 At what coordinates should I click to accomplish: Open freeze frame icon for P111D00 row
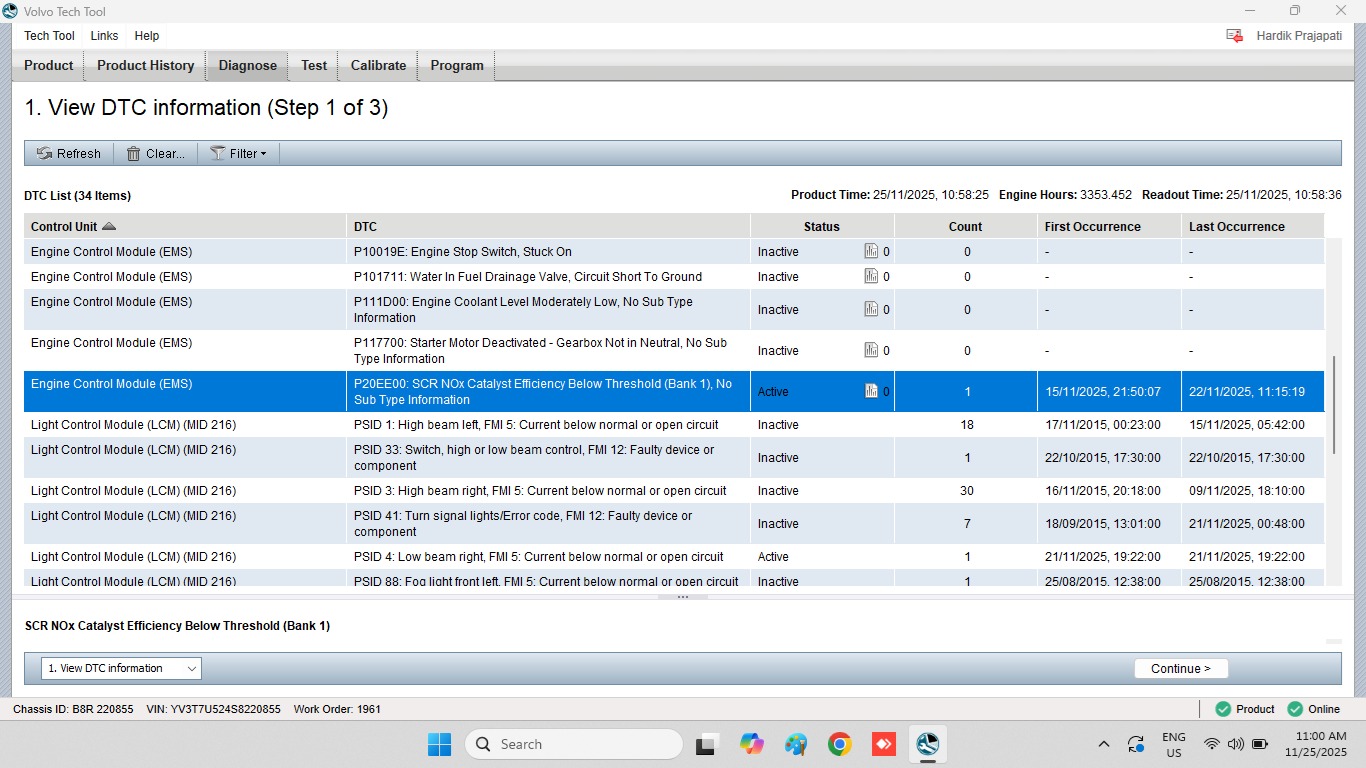pos(871,310)
